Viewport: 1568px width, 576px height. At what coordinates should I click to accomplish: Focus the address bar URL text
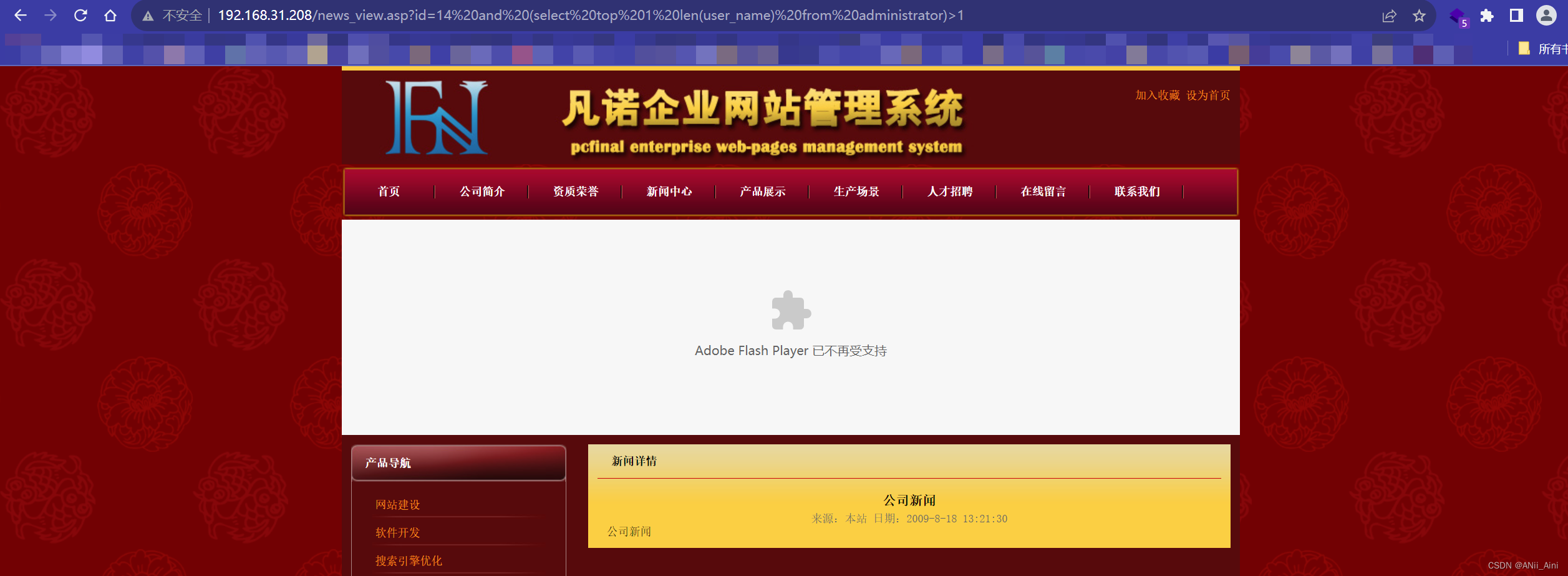591,16
